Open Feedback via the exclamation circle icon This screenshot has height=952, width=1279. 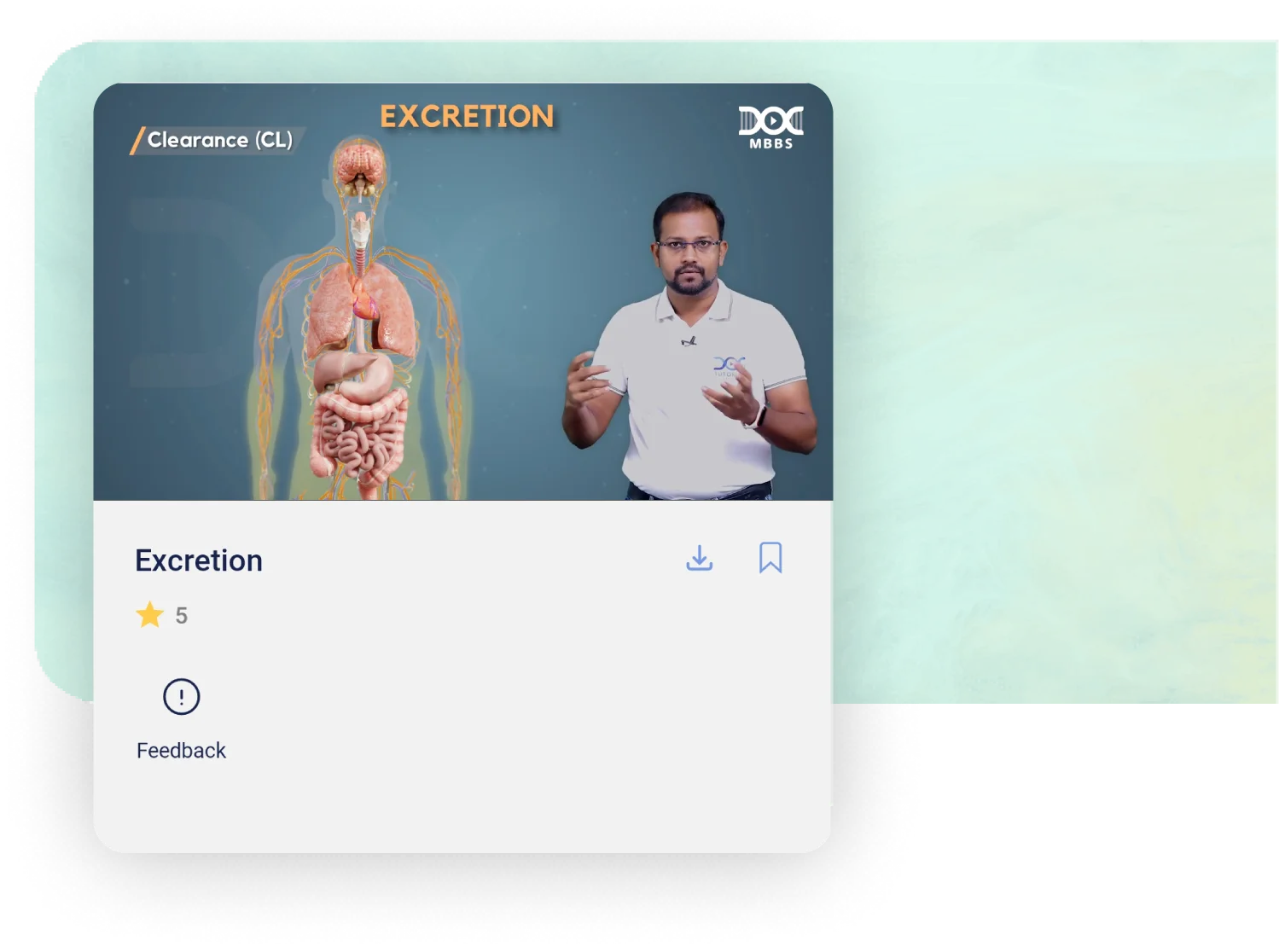181,697
